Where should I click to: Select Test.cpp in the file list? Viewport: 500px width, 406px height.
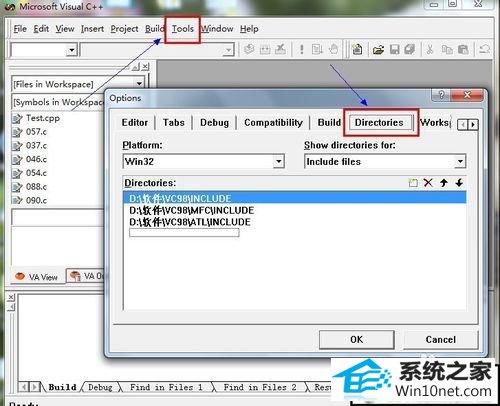(x=43, y=118)
